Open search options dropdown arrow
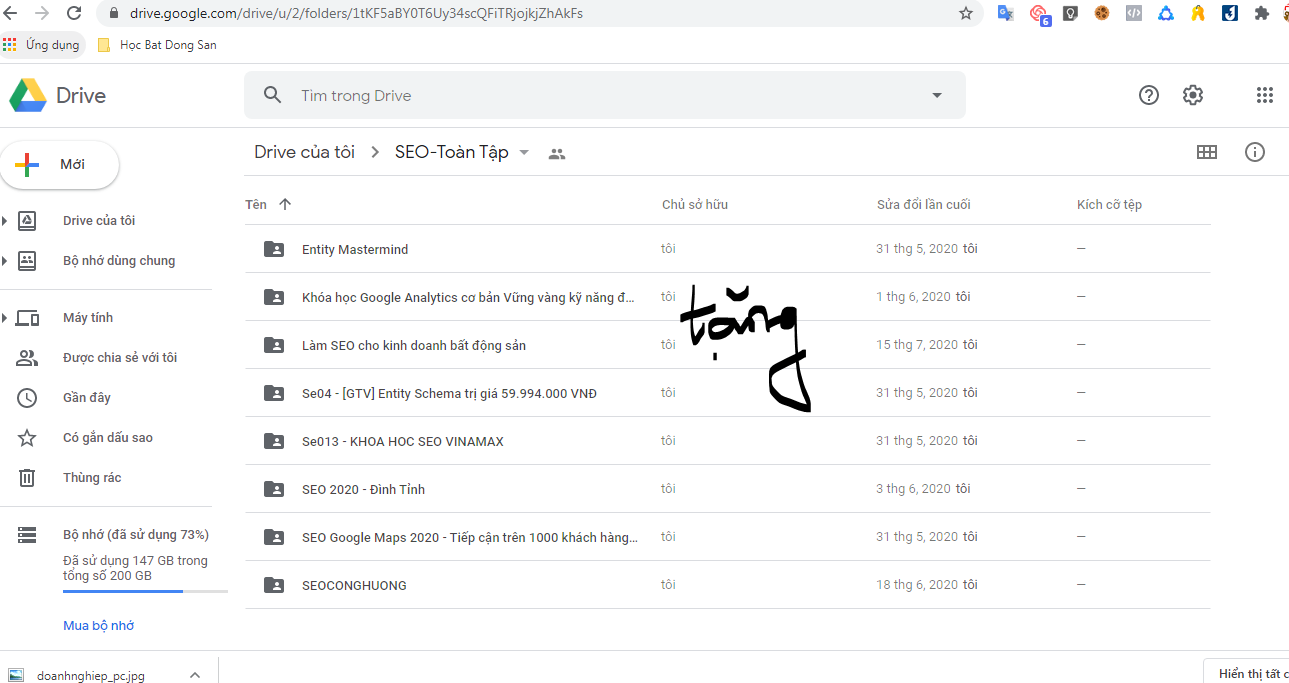The height and width of the screenshot is (683, 1289). (x=937, y=95)
